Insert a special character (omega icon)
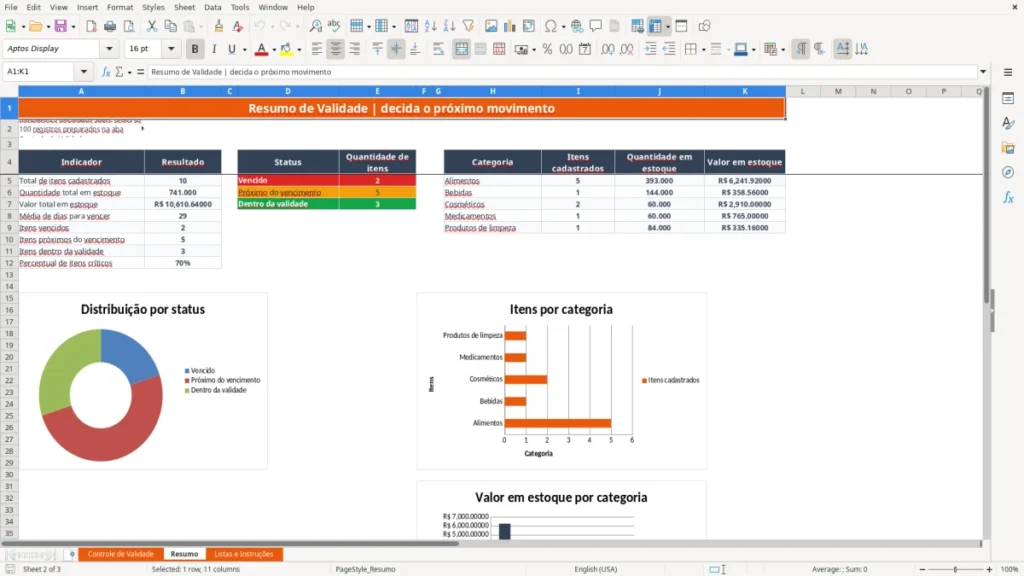1024x576 pixels. pos(551,26)
